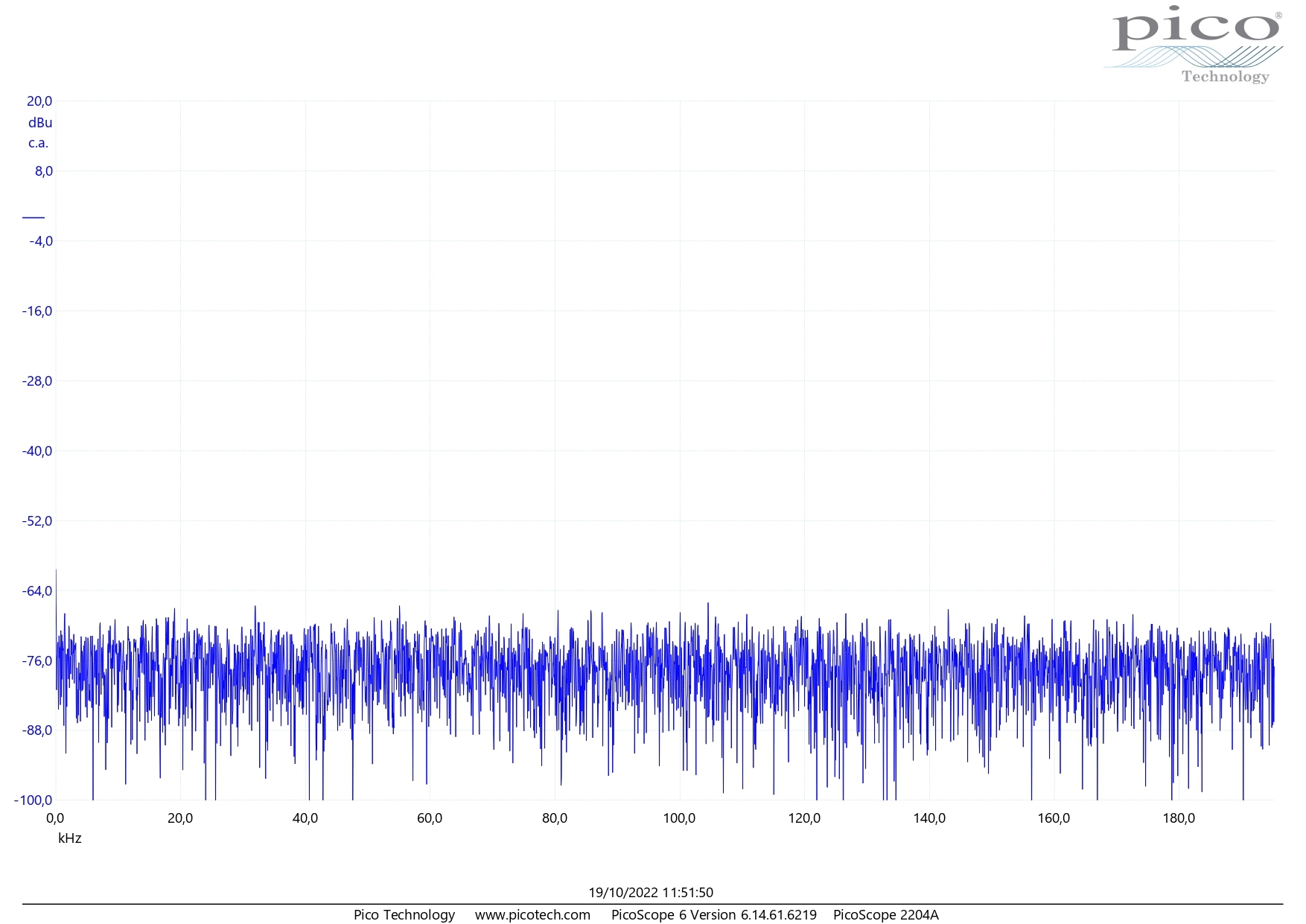Click the 8,0 y-axis label
This screenshot has height=924, width=1306.
tap(44, 171)
